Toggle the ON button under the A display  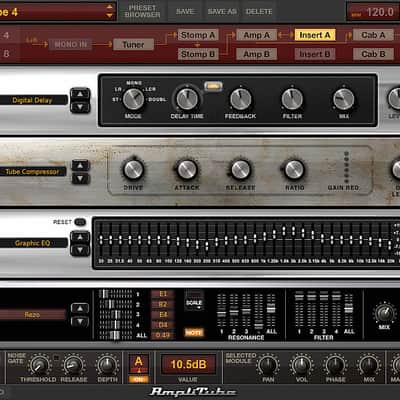pos(138,379)
